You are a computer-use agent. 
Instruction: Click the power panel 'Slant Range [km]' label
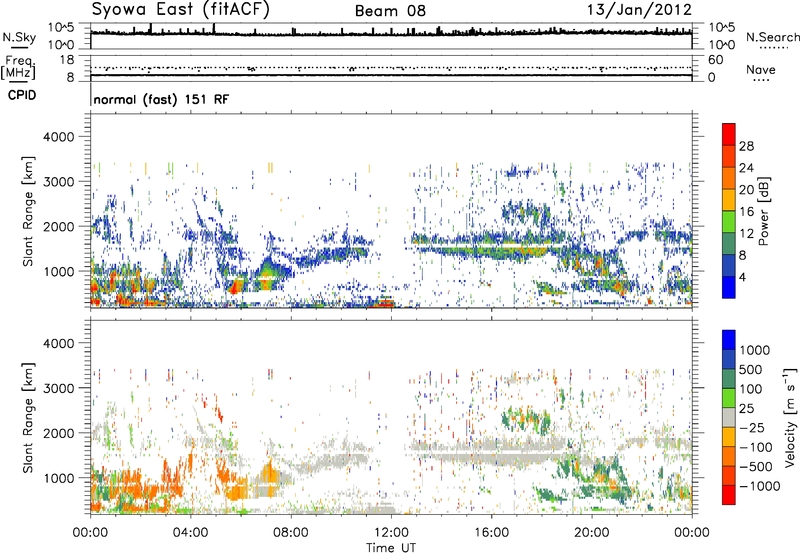28,211
